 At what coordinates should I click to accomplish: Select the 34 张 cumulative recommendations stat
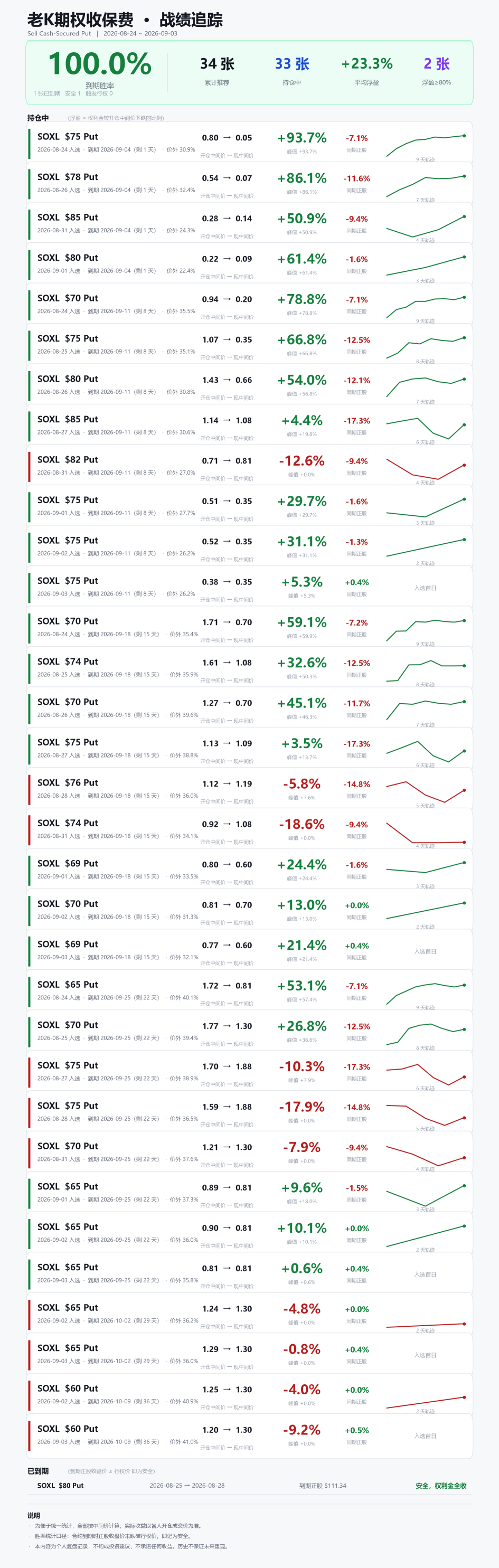pos(217,64)
